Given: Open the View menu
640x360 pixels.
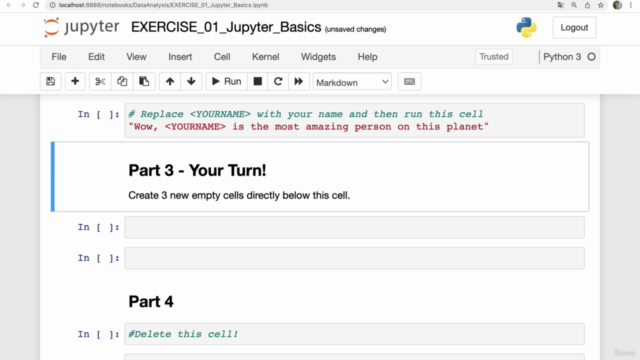Looking at the screenshot, I should [136, 57].
